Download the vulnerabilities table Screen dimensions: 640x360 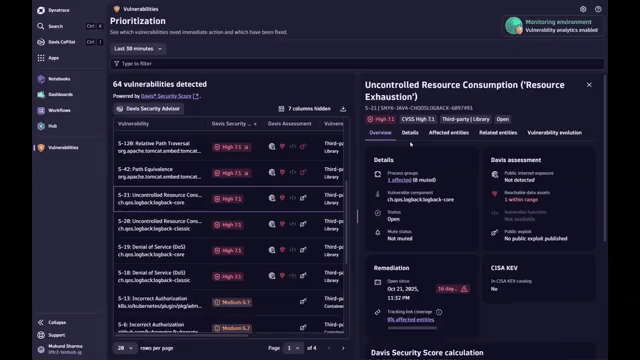[x=343, y=109]
